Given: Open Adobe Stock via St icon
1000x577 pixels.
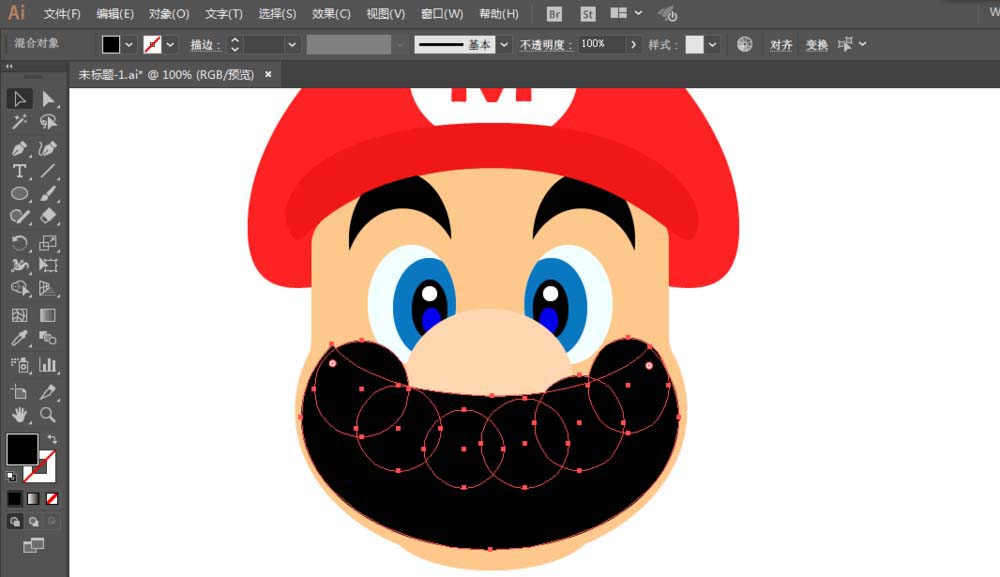Looking at the screenshot, I should pos(587,13).
